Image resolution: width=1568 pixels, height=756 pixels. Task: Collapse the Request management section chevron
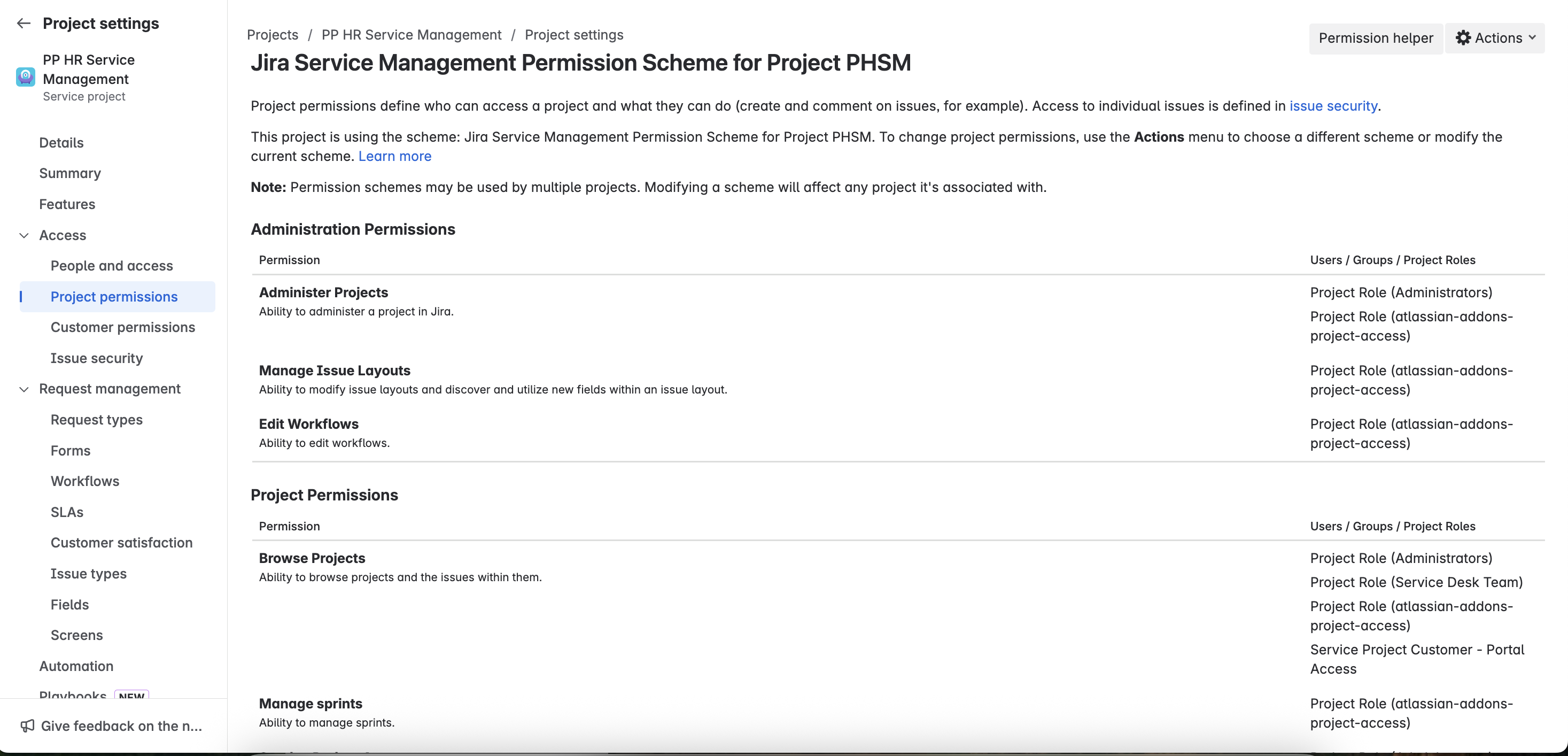point(24,389)
